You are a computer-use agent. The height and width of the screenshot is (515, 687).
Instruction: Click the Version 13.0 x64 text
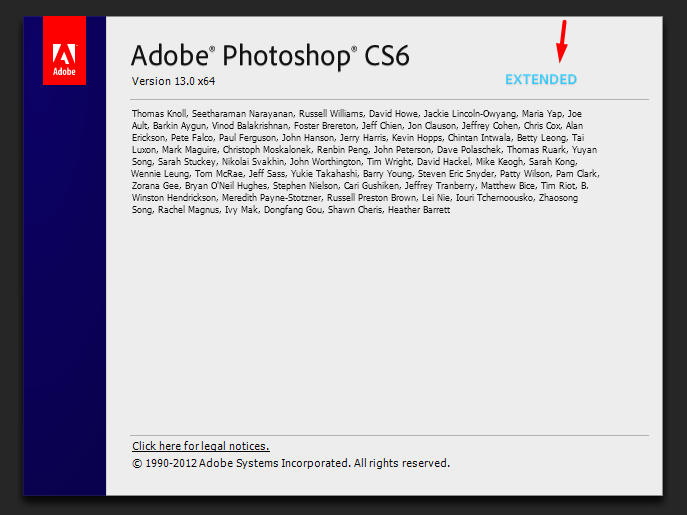pyautogui.click(x=174, y=81)
